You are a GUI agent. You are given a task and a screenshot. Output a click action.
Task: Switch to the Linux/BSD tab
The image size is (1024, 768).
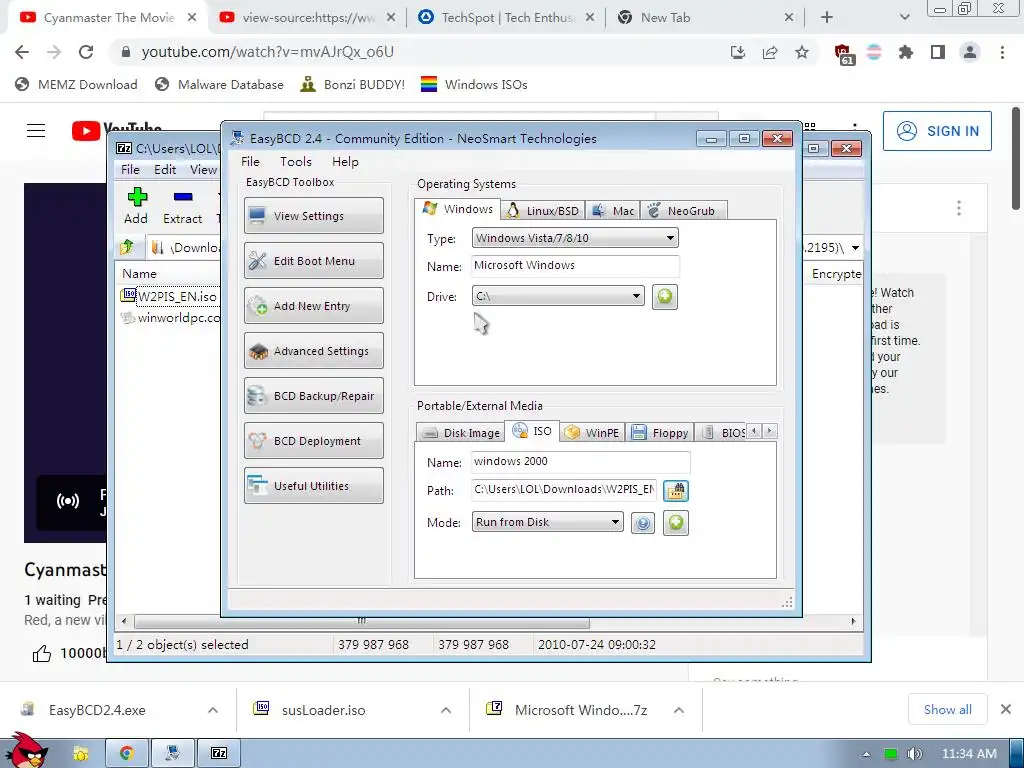point(543,210)
